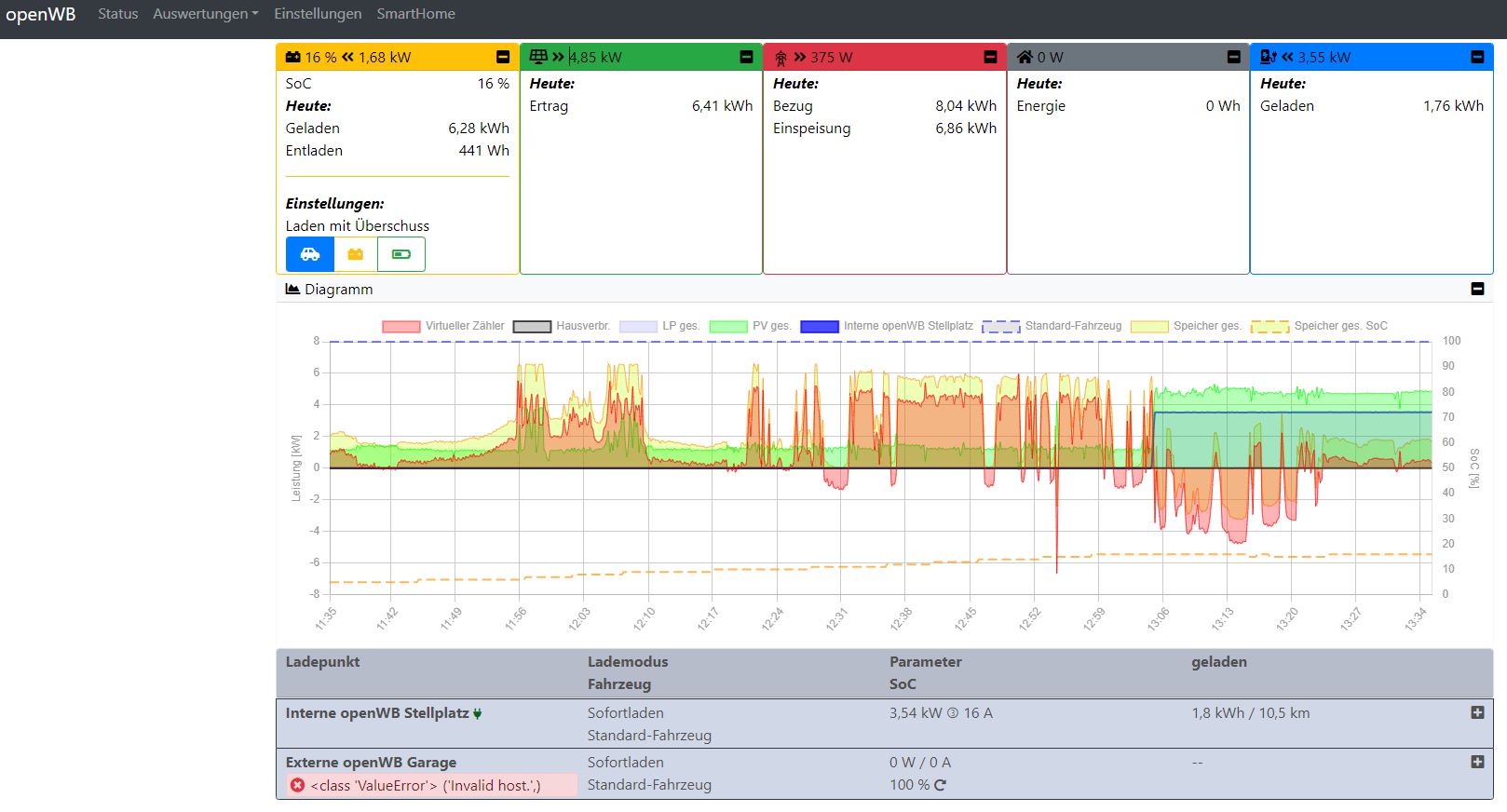Click the Einspeisung 6,86 kWh value
Viewport: 1507px width, 812px height.
click(x=966, y=129)
